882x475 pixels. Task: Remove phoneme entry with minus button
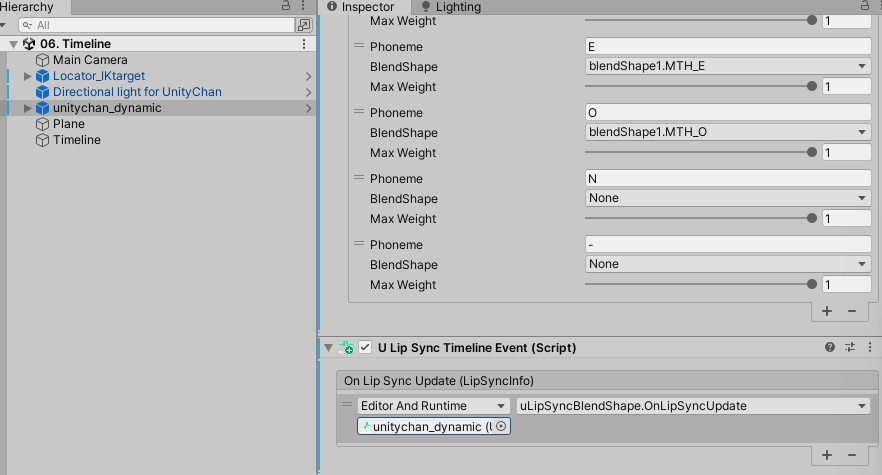point(852,311)
